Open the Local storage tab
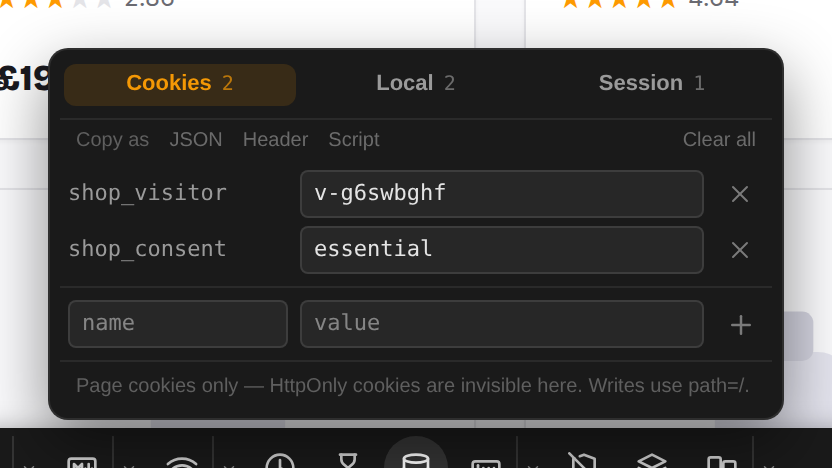The height and width of the screenshot is (468, 832). [415, 83]
